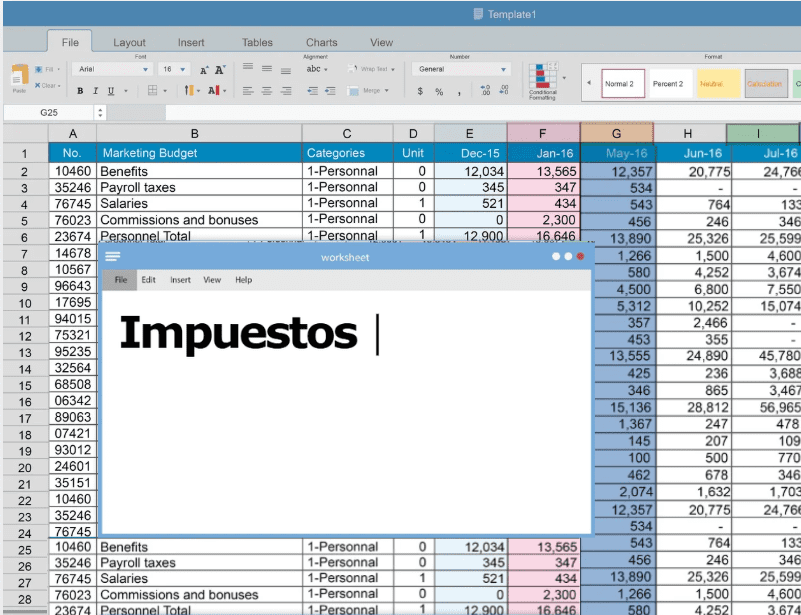Click the increase indent icon
The width and height of the screenshot is (801, 615).
(x=330, y=91)
